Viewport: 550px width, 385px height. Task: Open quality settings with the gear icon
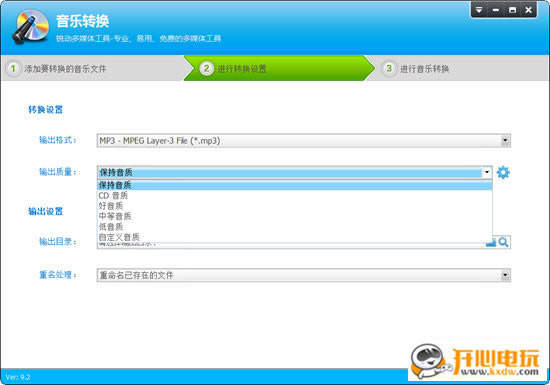tap(503, 172)
